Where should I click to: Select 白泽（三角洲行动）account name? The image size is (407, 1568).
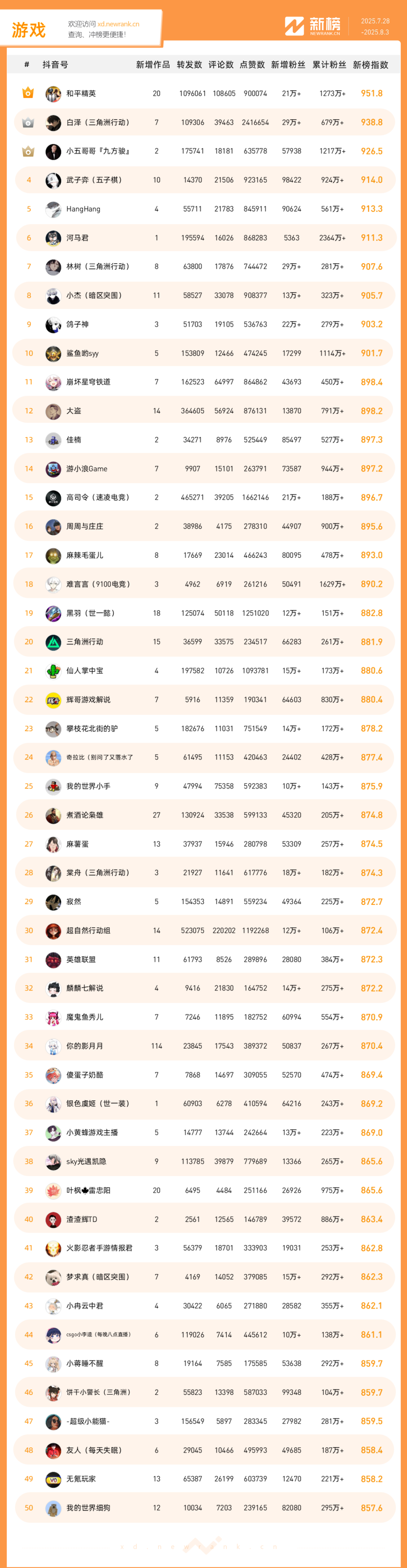(x=97, y=122)
